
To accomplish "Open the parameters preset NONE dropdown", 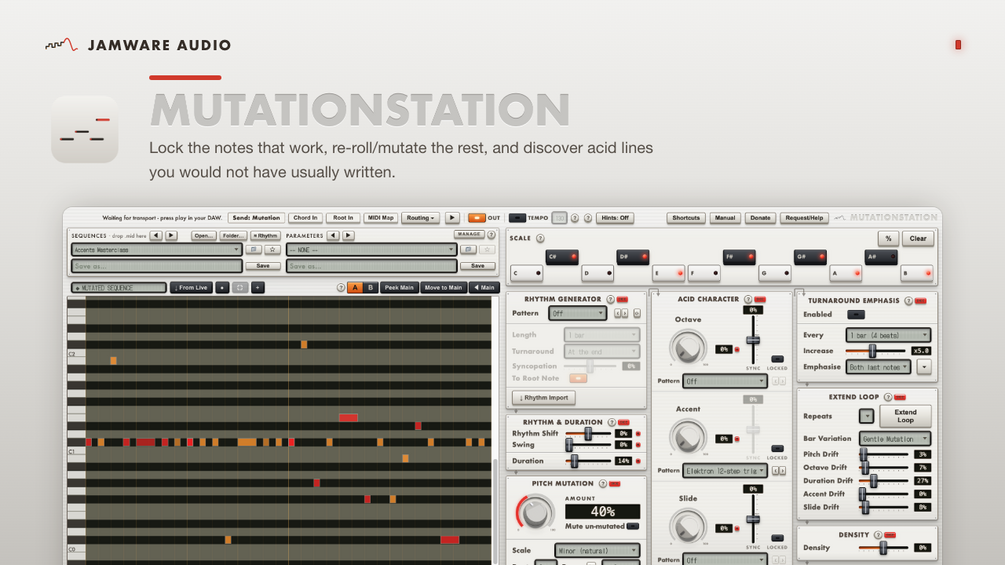I will [x=371, y=250].
